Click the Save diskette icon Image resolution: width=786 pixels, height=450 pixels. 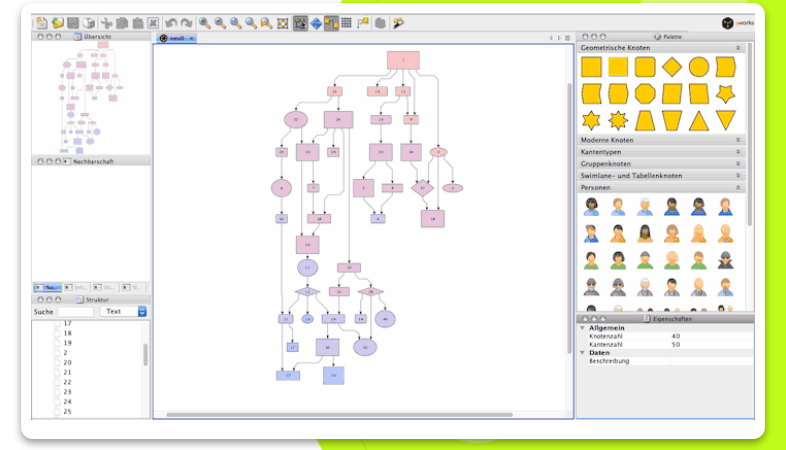[73, 23]
